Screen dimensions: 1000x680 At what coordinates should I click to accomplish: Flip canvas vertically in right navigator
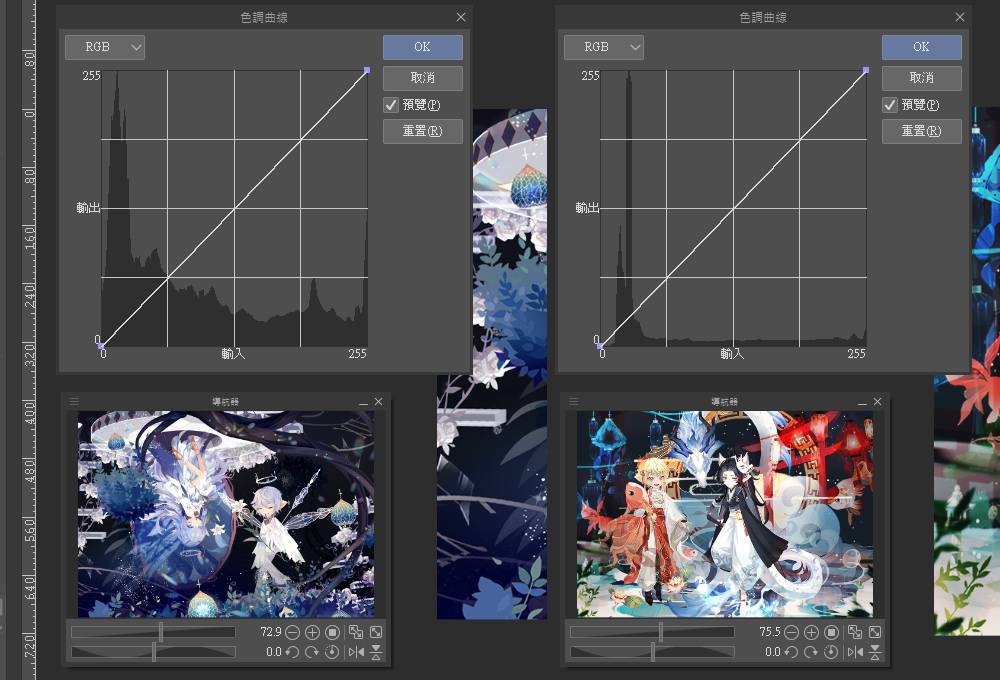[875, 652]
